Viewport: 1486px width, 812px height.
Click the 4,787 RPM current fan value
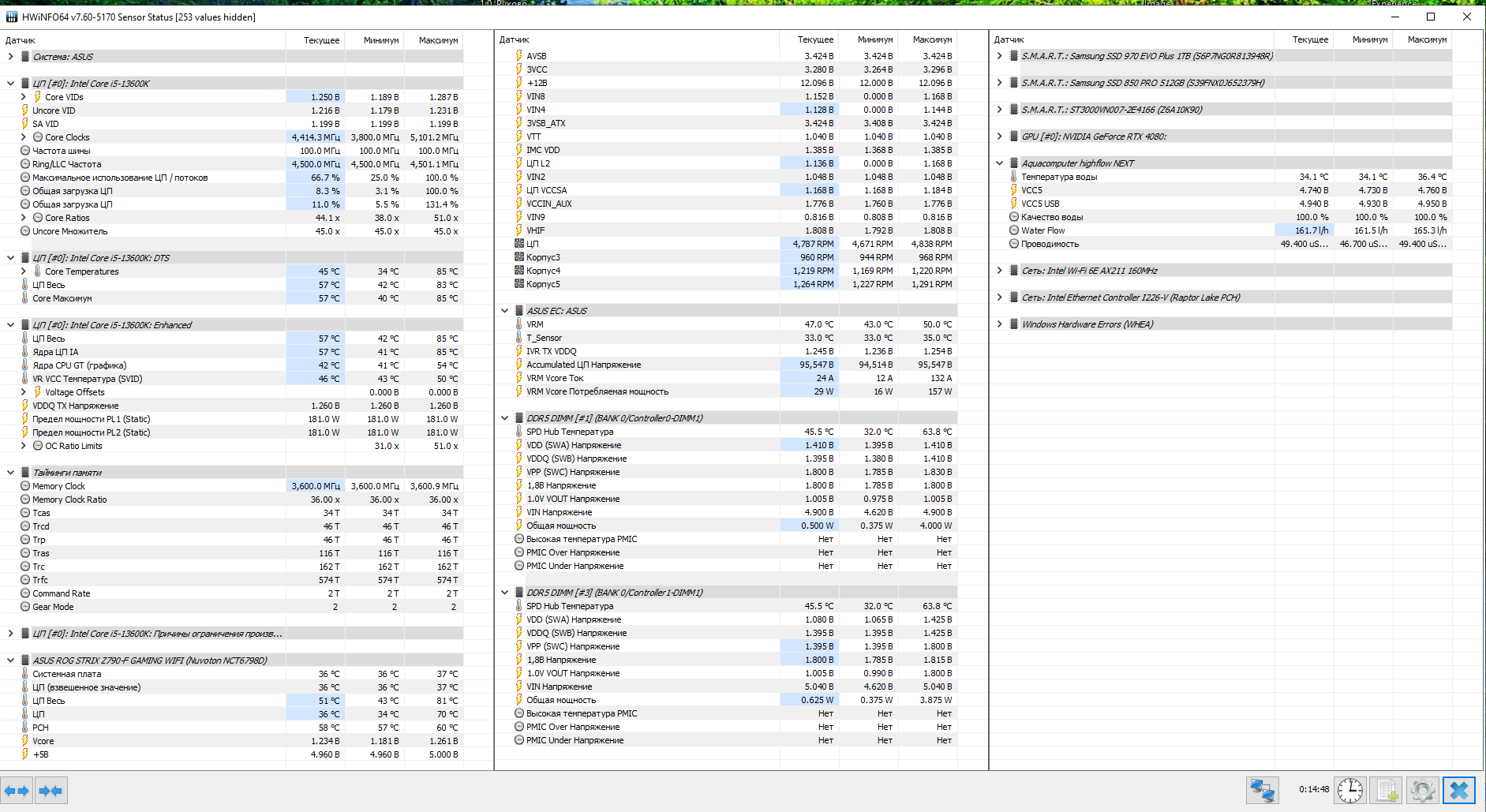tap(813, 244)
